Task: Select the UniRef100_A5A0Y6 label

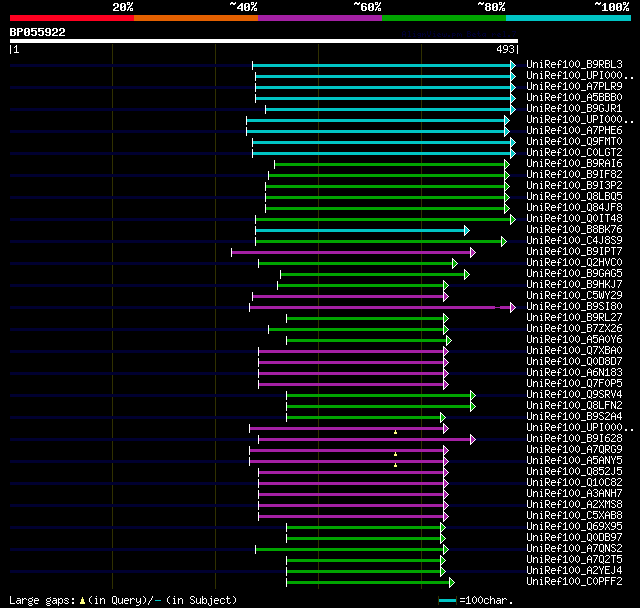Action: 574,340
